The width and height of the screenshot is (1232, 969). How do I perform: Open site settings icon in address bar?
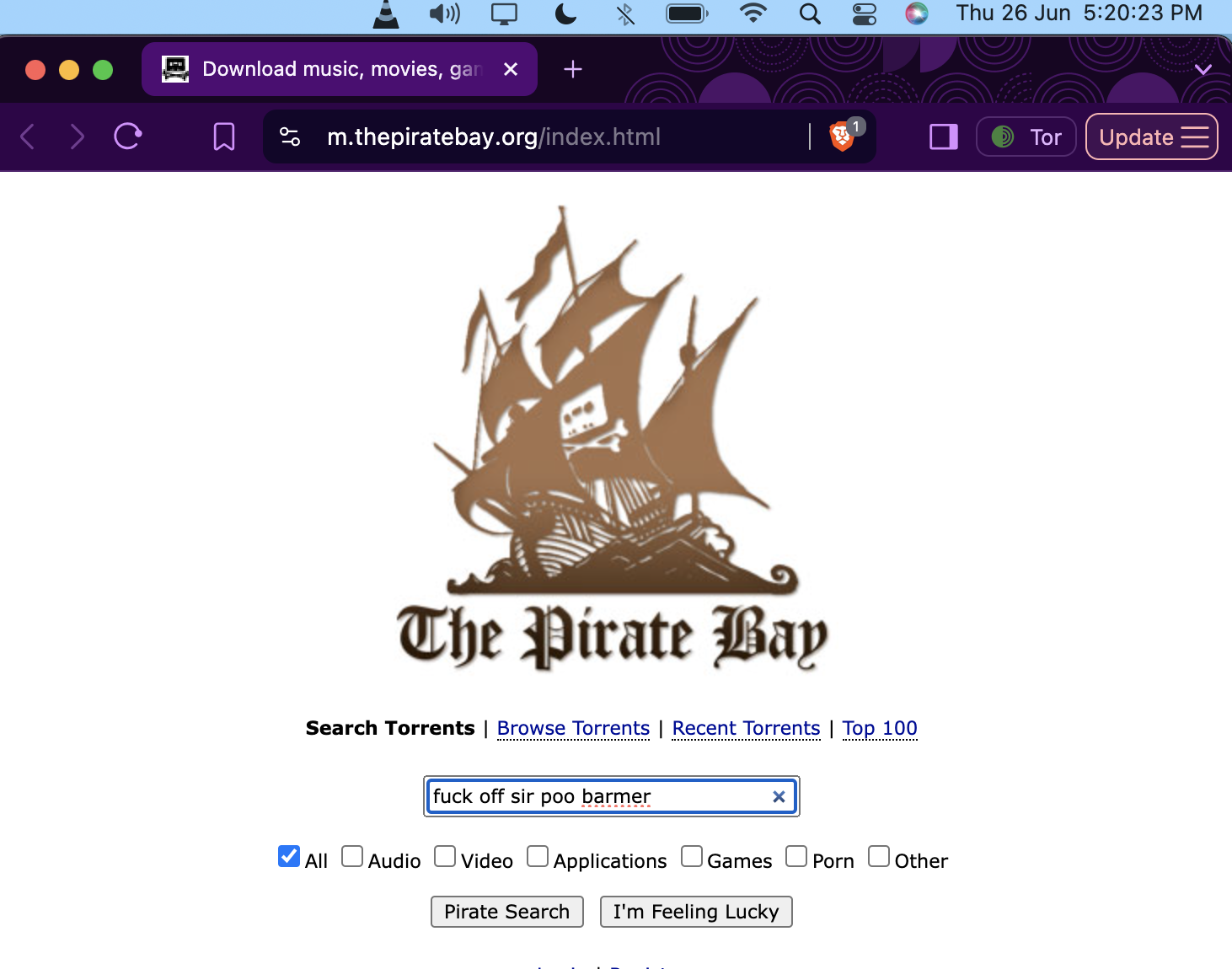pyautogui.click(x=290, y=137)
